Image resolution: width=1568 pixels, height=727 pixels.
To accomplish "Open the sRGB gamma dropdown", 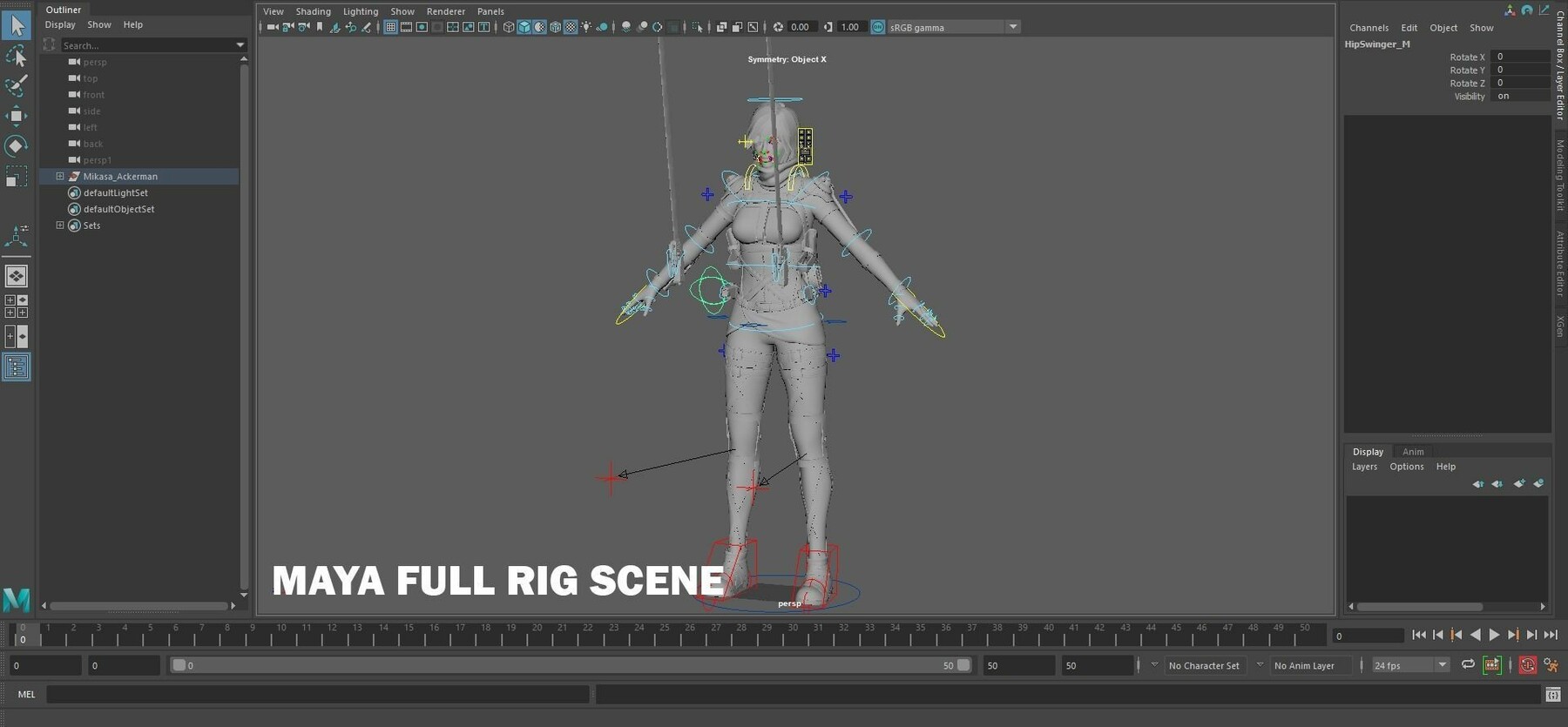I will click(1012, 27).
